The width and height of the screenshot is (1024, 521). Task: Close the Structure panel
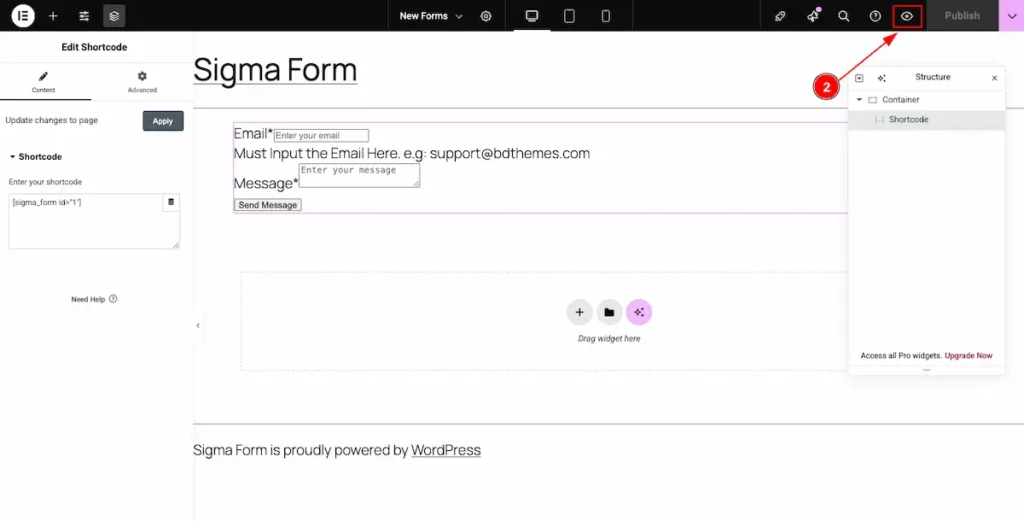click(x=995, y=78)
